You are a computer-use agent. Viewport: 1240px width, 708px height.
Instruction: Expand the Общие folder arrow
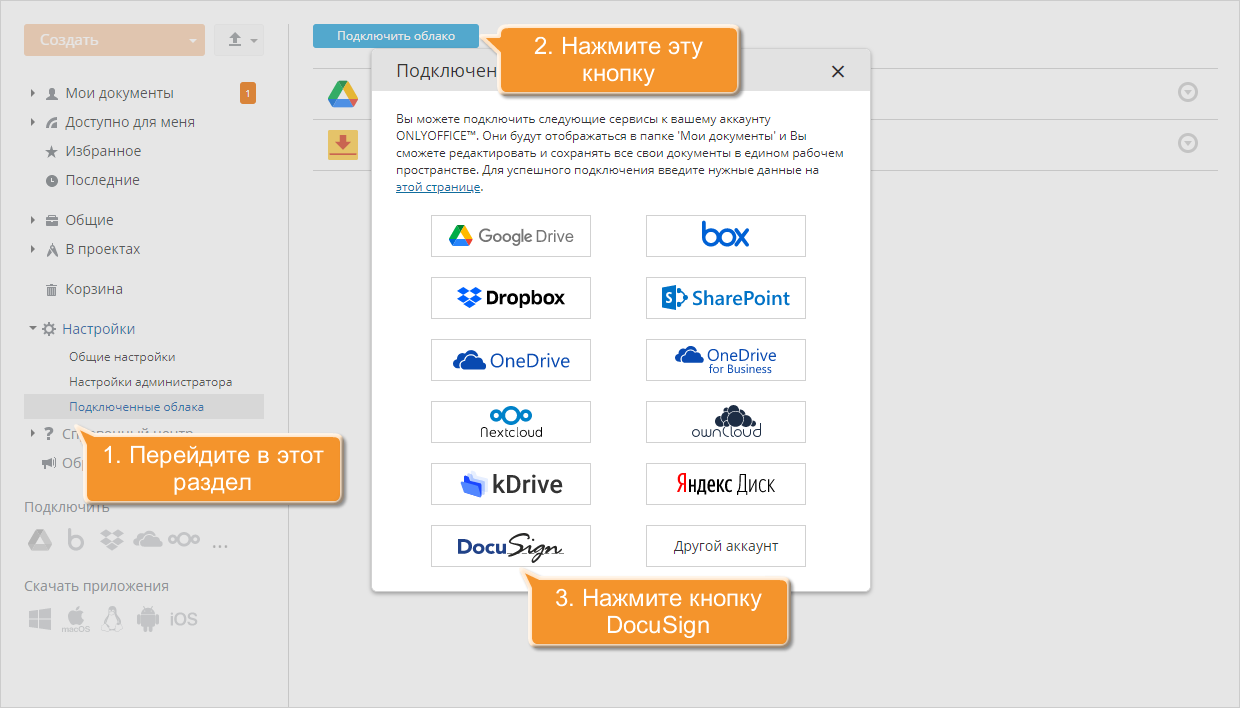coord(33,220)
